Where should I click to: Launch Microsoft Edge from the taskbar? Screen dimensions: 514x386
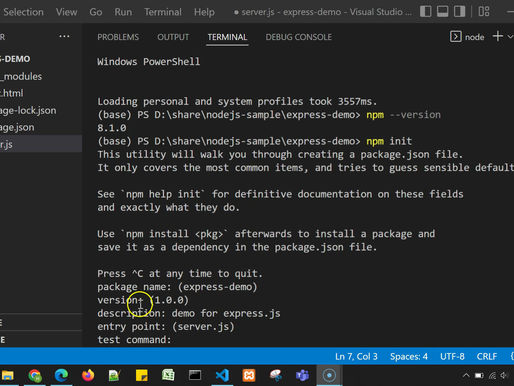pos(61,376)
